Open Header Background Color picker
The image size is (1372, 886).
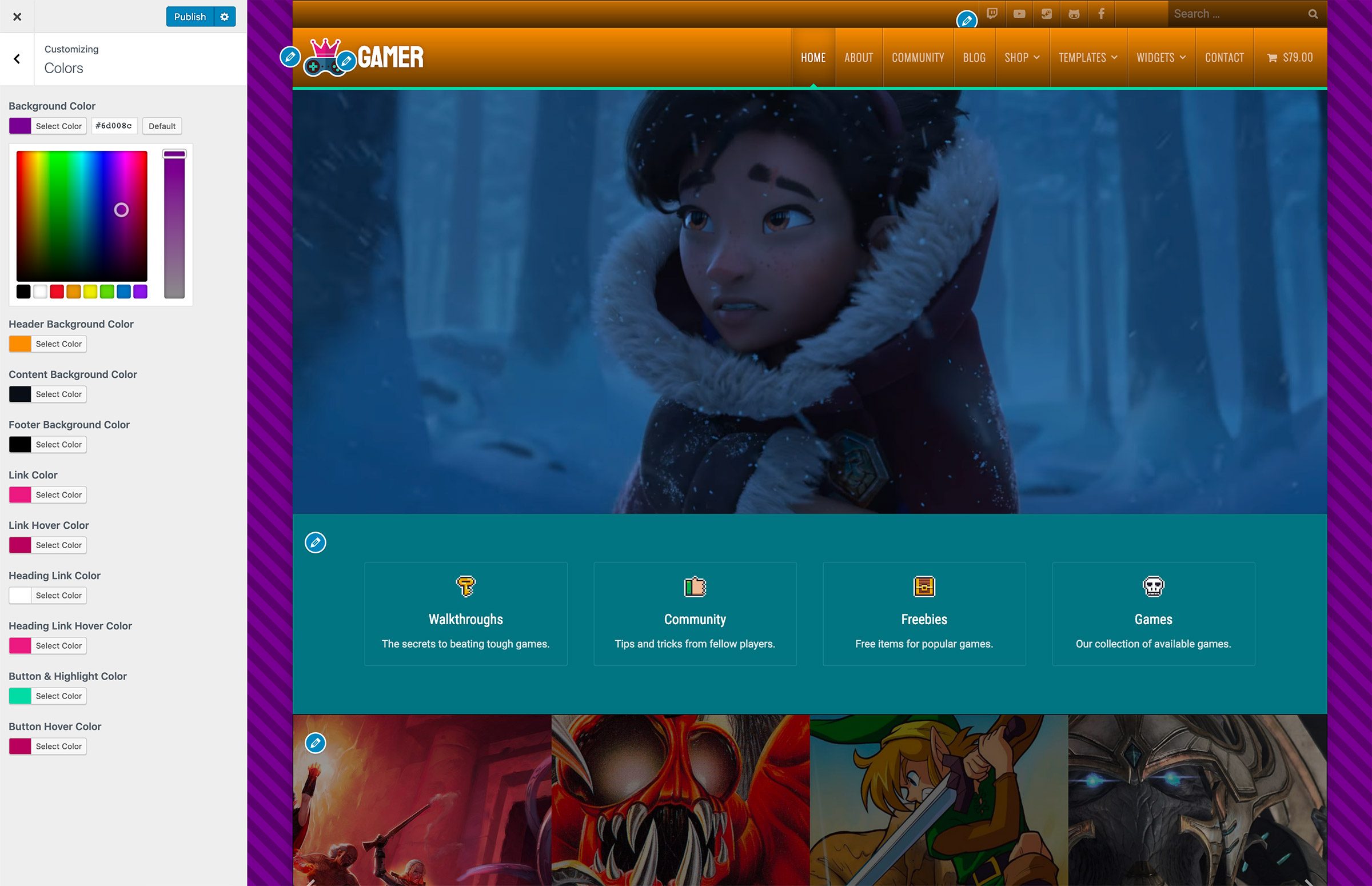click(48, 344)
